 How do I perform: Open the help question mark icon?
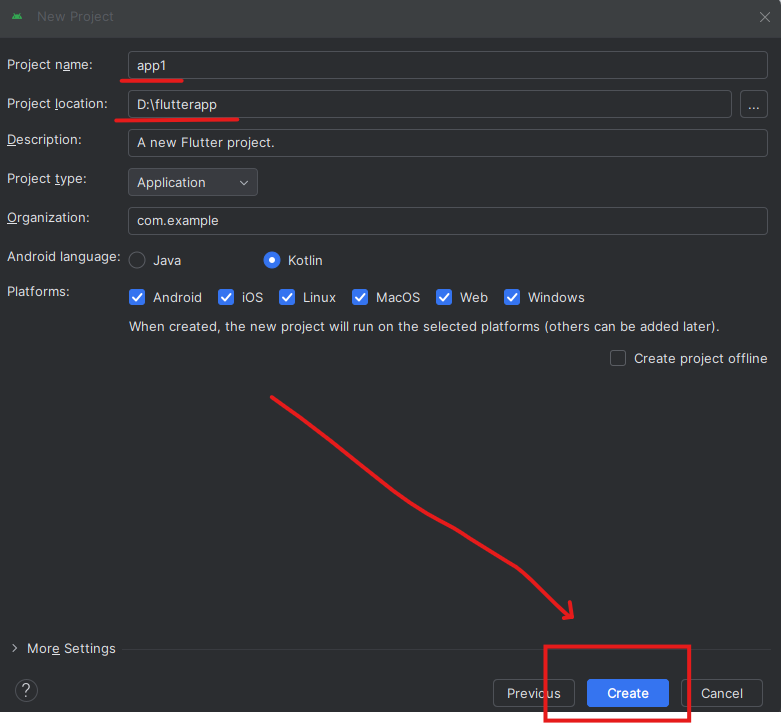click(x=26, y=690)
